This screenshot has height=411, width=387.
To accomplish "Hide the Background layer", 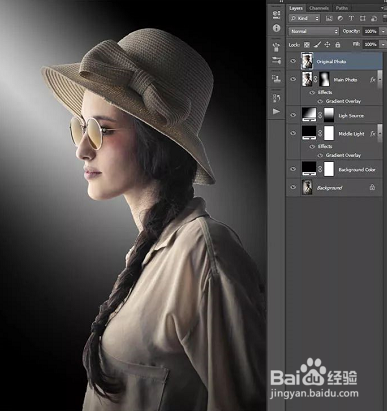I will click(293, 187).
